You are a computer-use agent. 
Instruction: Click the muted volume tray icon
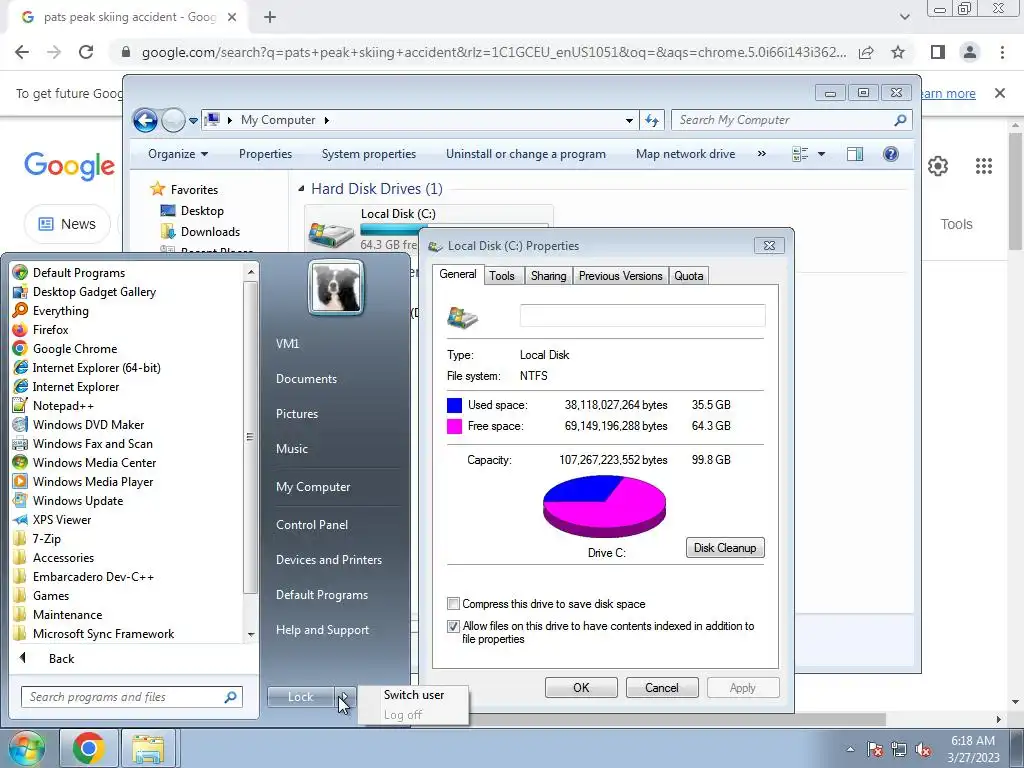click(923, 749)
